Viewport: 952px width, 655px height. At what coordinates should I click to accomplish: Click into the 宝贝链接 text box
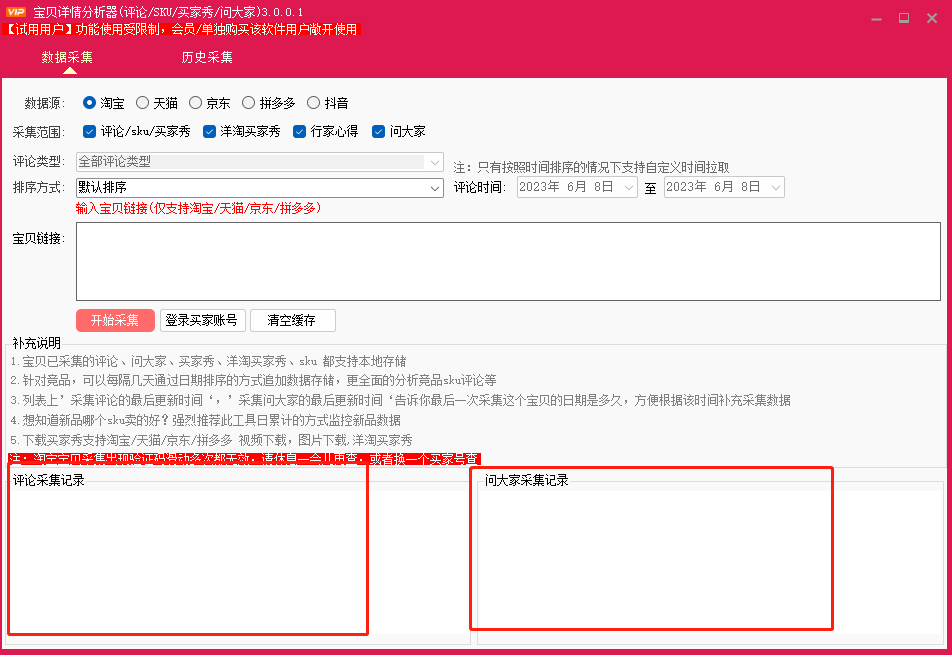[508, 261]
